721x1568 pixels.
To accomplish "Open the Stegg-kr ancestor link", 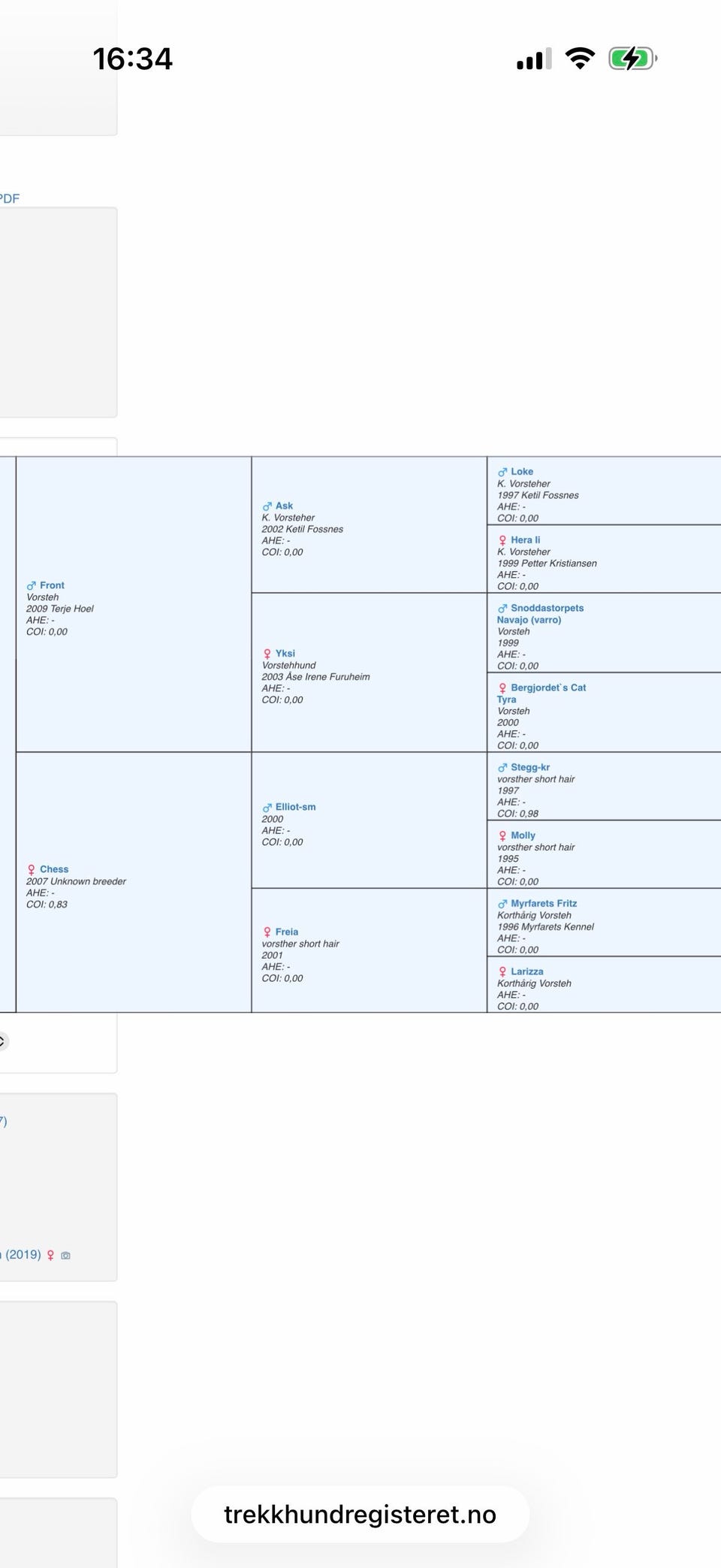I will click(530, 767).
